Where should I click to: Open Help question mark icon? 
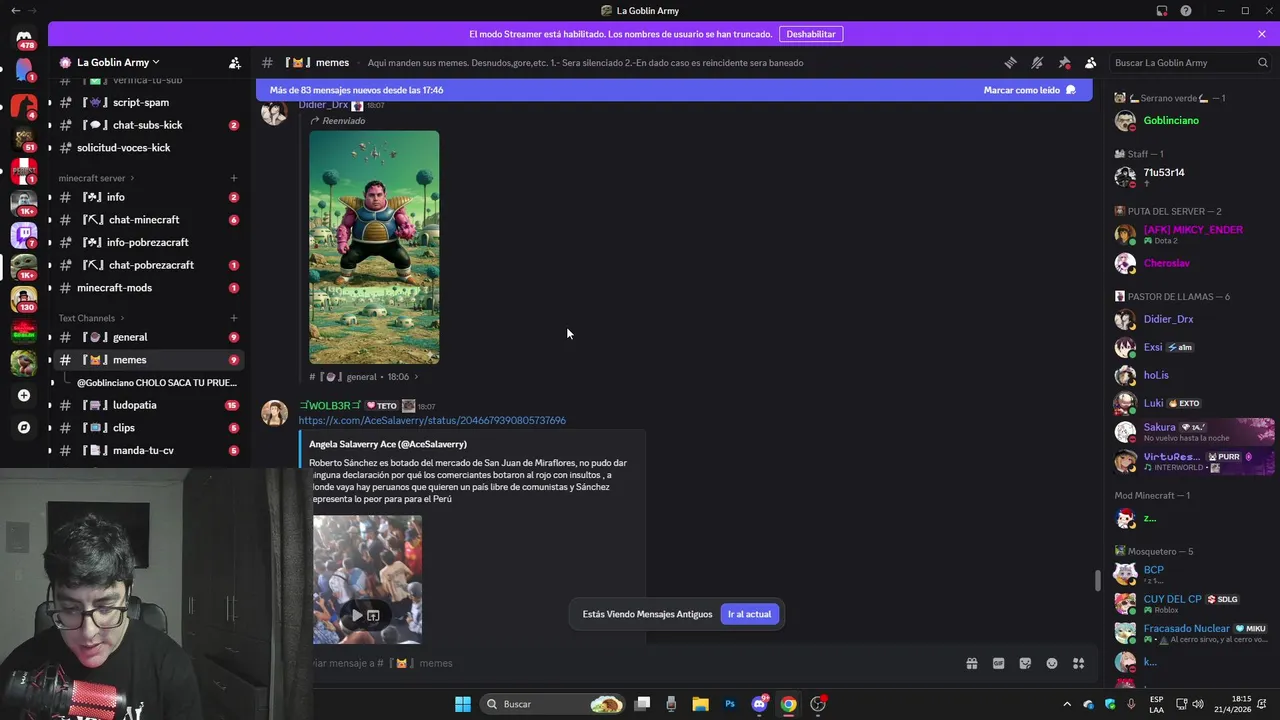coord(1186,11)
